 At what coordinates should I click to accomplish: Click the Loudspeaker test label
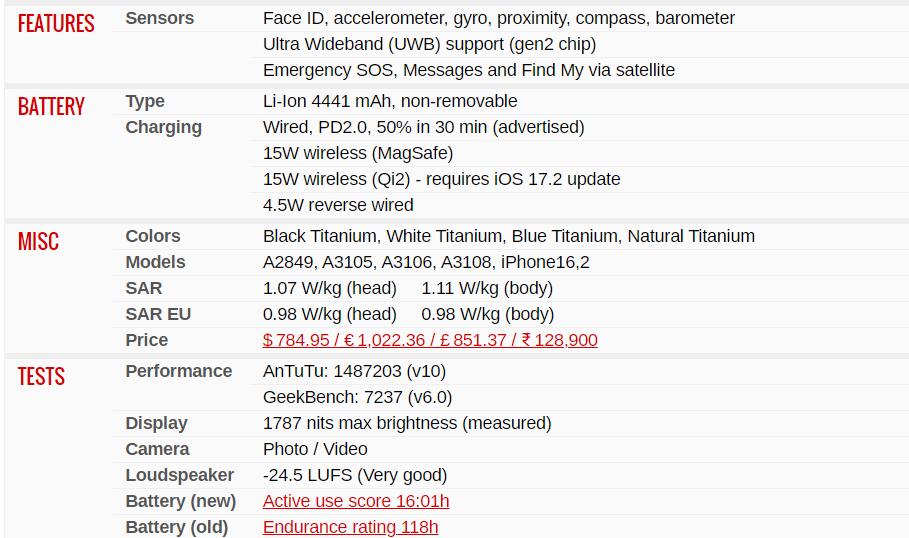pyautogui.click(x=180, y=475)
